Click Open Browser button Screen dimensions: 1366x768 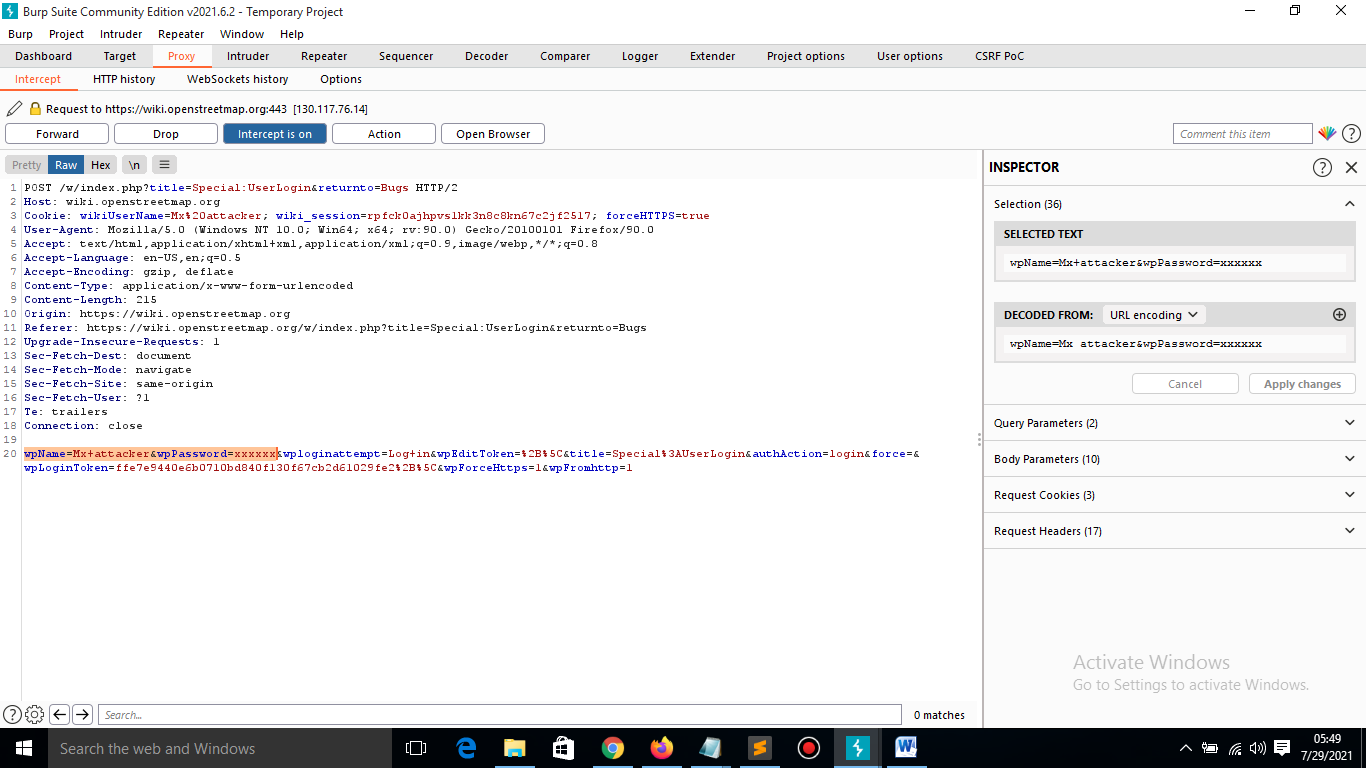(x=493, y=134)
